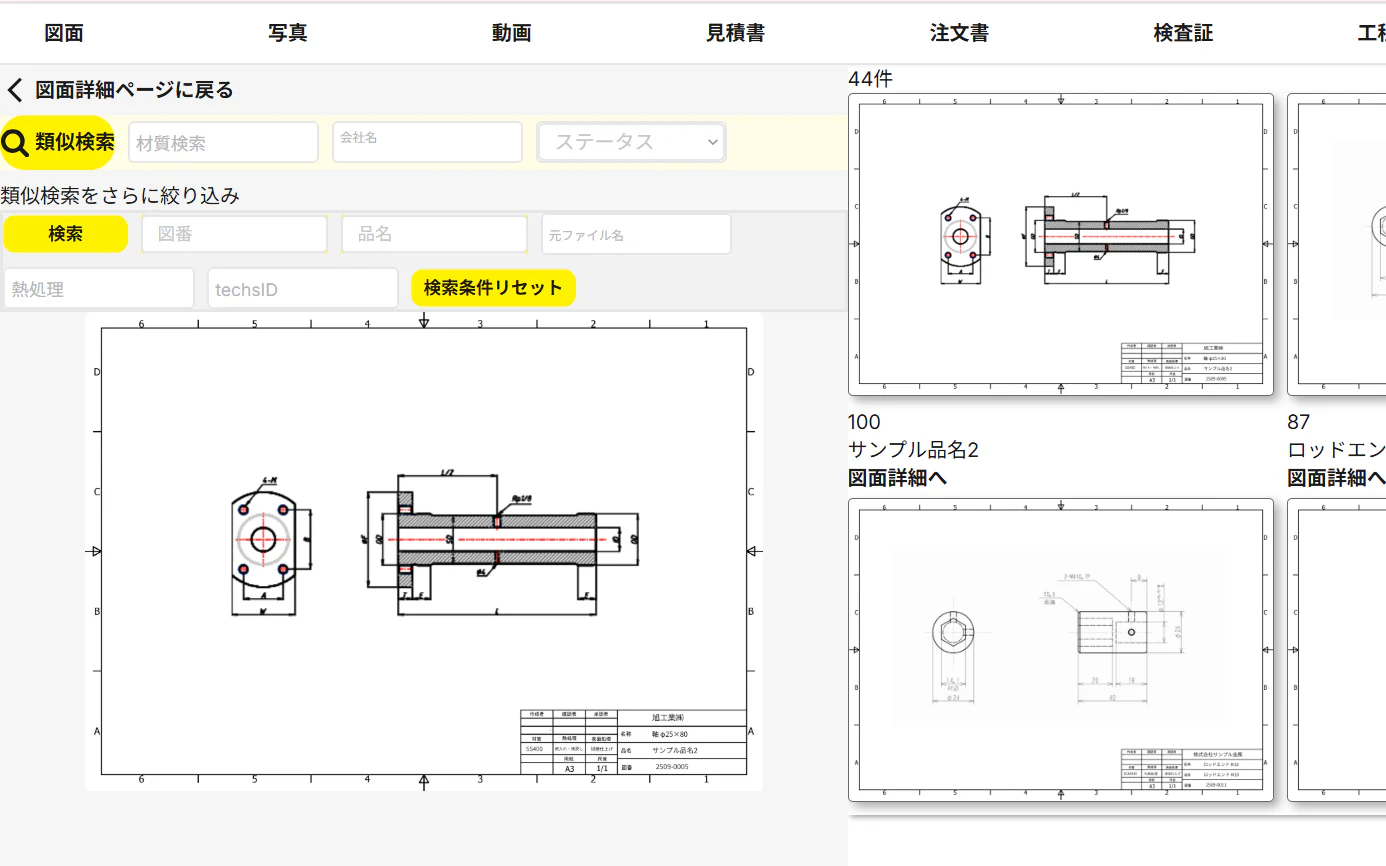
Task: Go to the 見積書 tab
Action: click(x=735, y=33)
